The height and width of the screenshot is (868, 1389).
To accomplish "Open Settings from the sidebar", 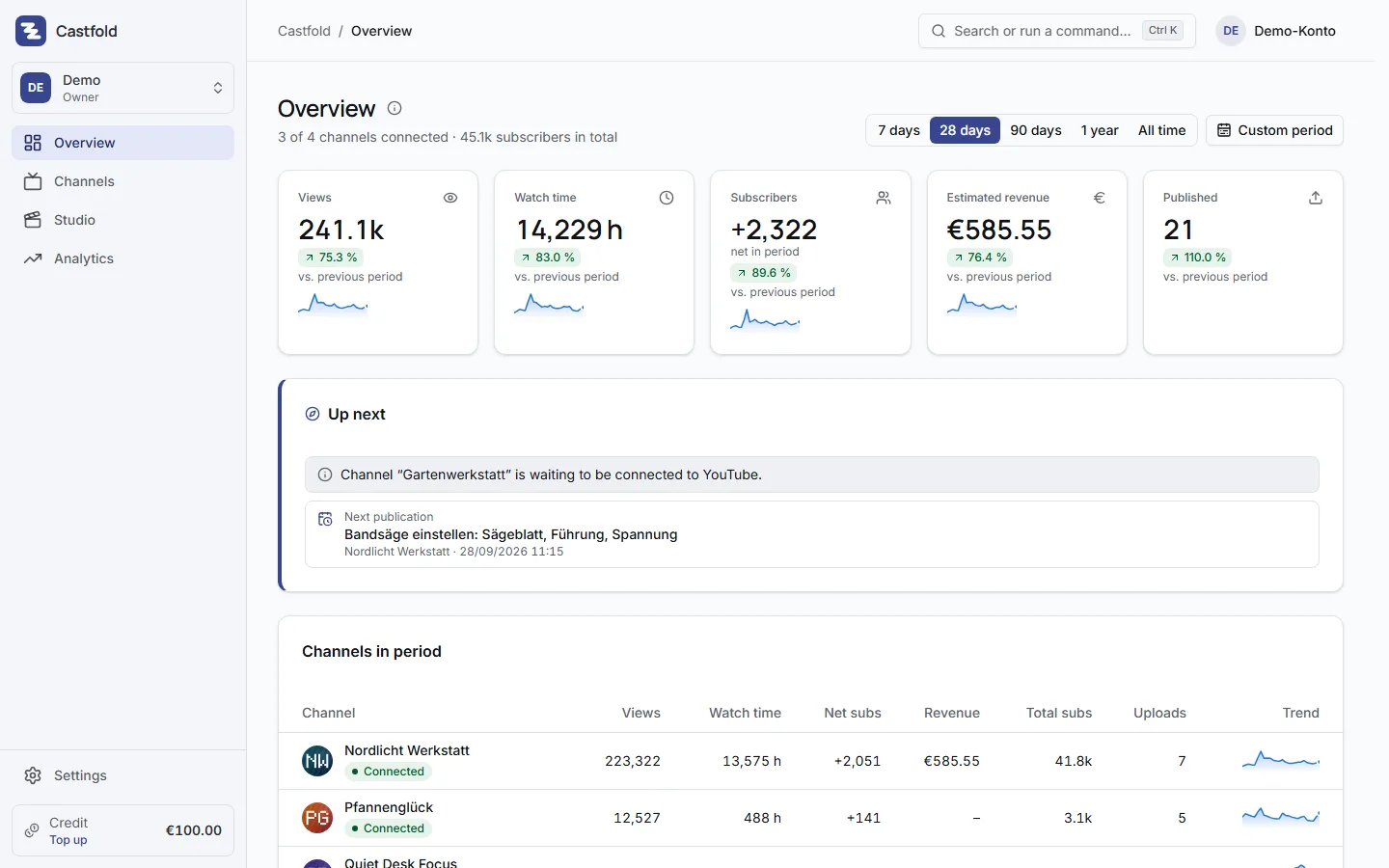I will pyautogui.click(x=123, y=775).
